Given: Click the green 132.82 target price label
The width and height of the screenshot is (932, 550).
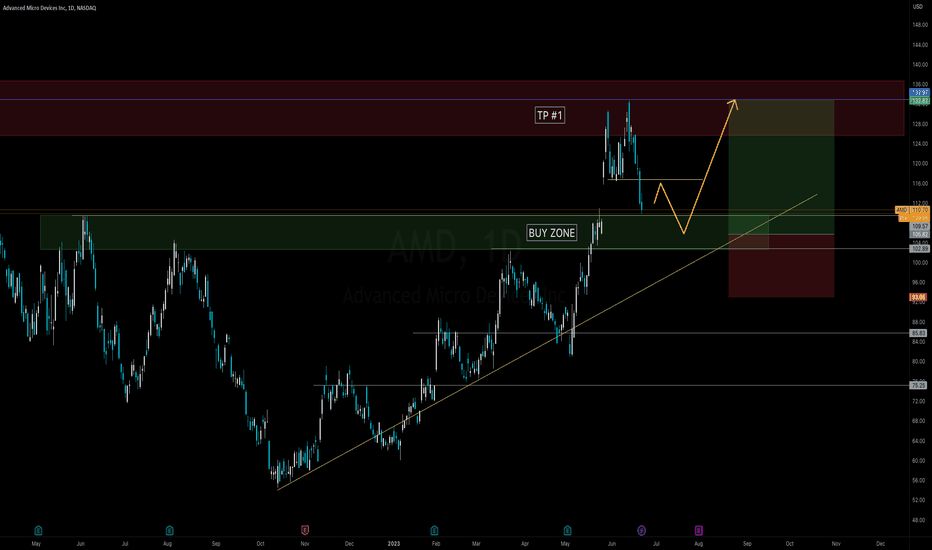Looking at the screenshot, I should [x=920, y=100].
